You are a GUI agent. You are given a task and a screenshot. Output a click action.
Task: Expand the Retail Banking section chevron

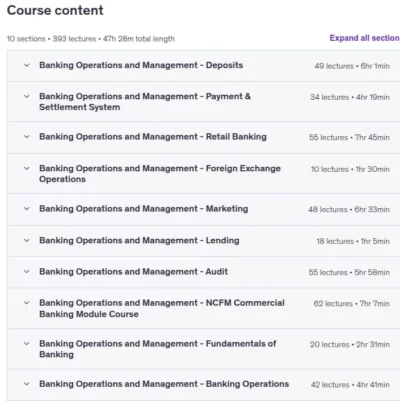tap(27, 137)
